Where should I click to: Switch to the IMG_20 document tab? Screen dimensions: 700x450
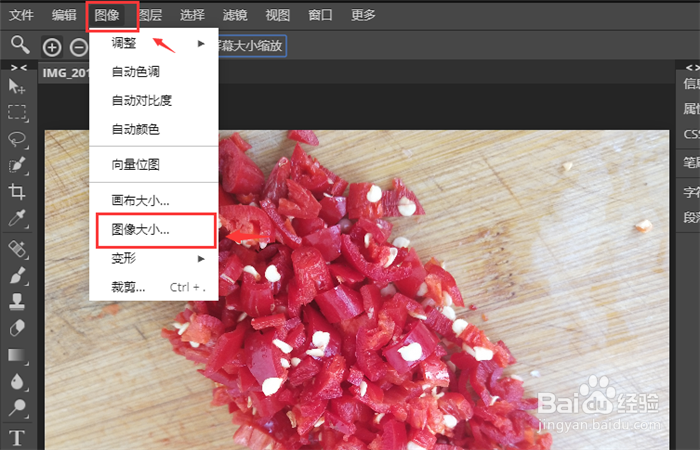click(66, 73)
